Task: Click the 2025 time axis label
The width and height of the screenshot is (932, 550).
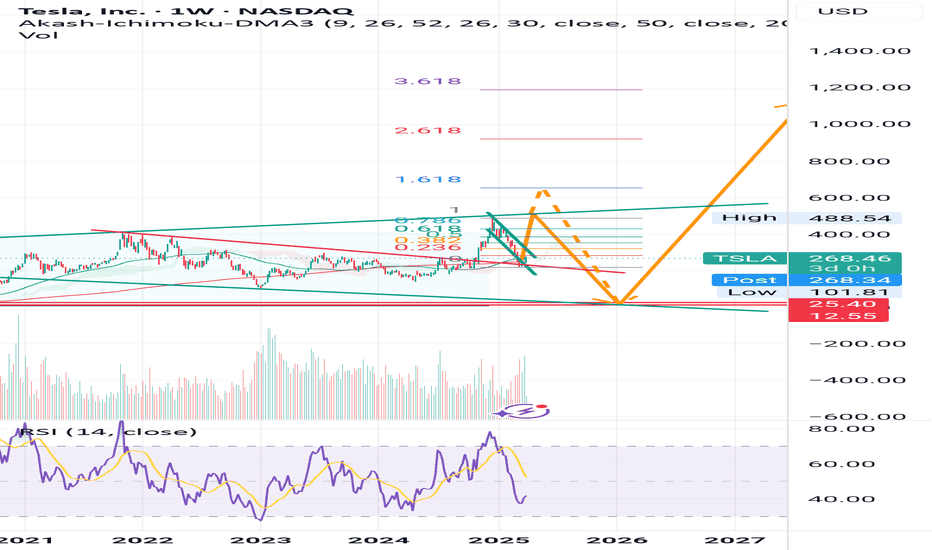Action: [x=499, y=540]
